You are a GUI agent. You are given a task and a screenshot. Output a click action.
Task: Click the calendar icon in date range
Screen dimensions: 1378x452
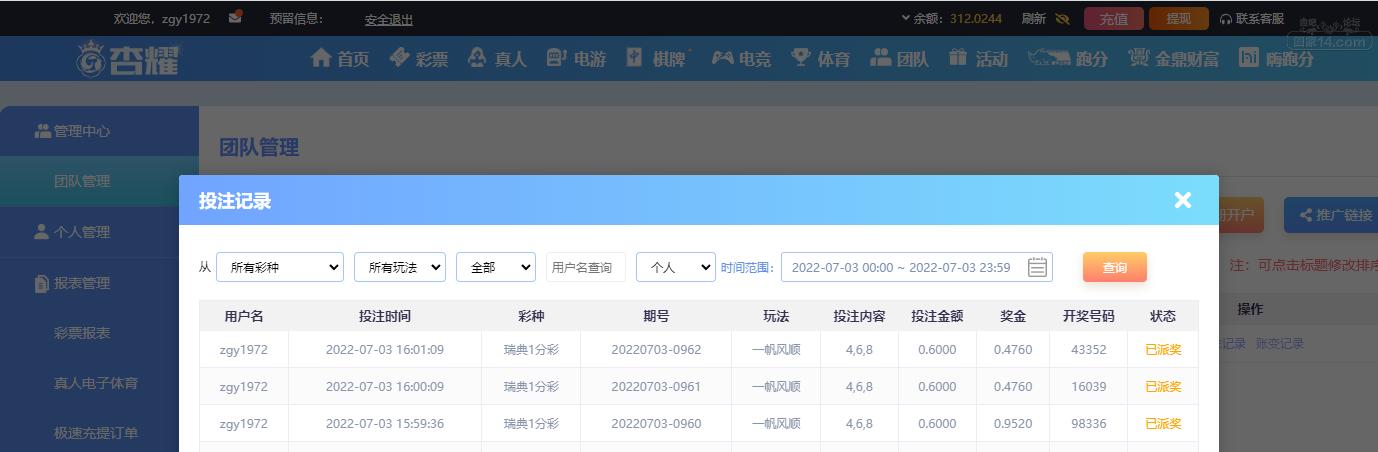click(1037, 267)
